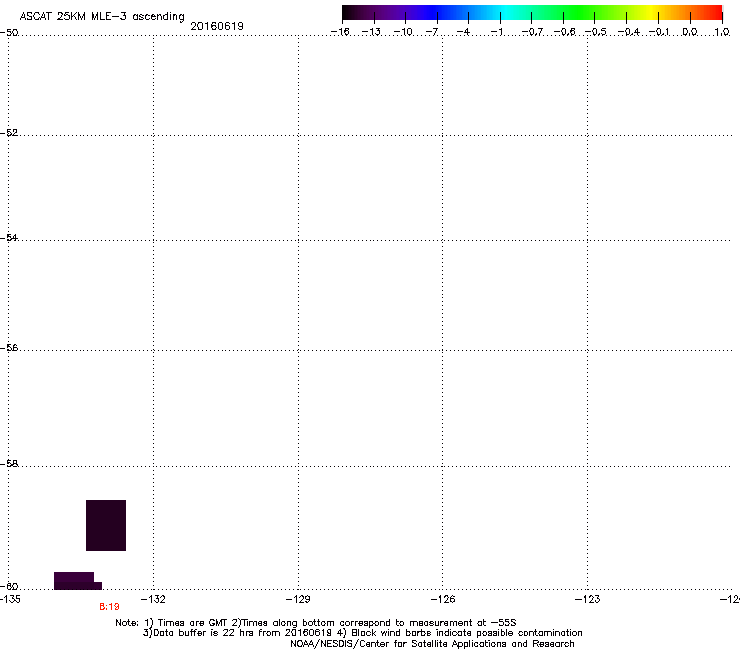Click the dark purple data block near -59

pos(106,525)
